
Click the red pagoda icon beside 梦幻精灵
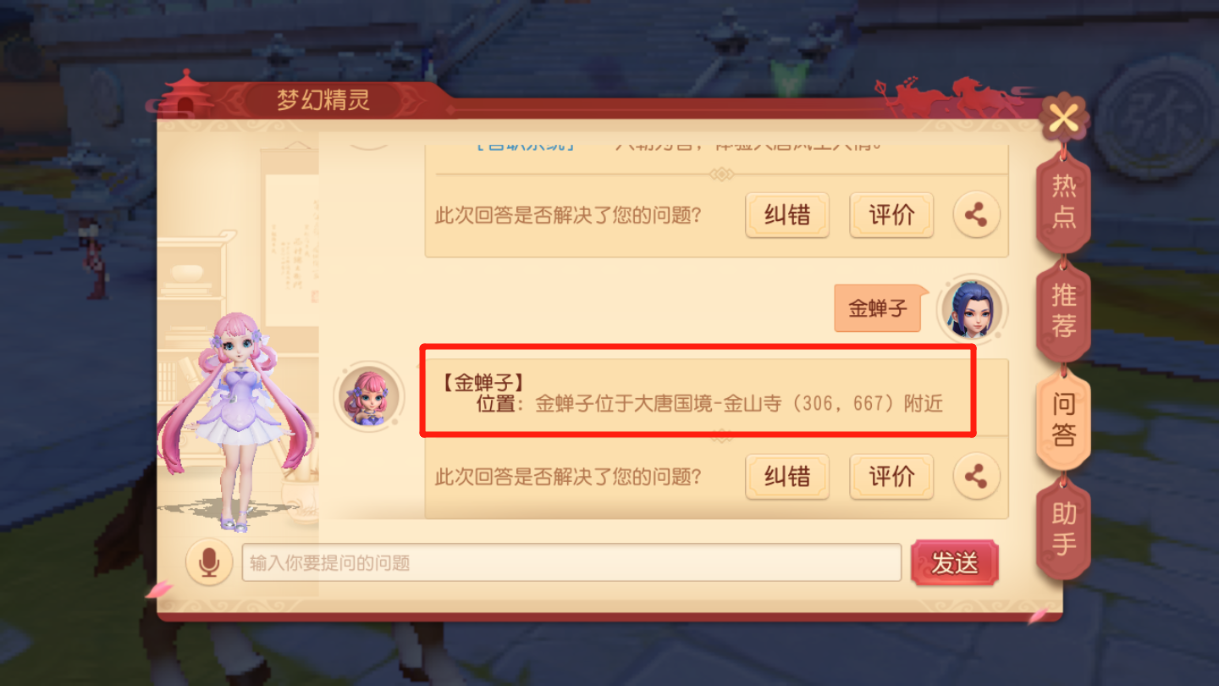(186, 95)
